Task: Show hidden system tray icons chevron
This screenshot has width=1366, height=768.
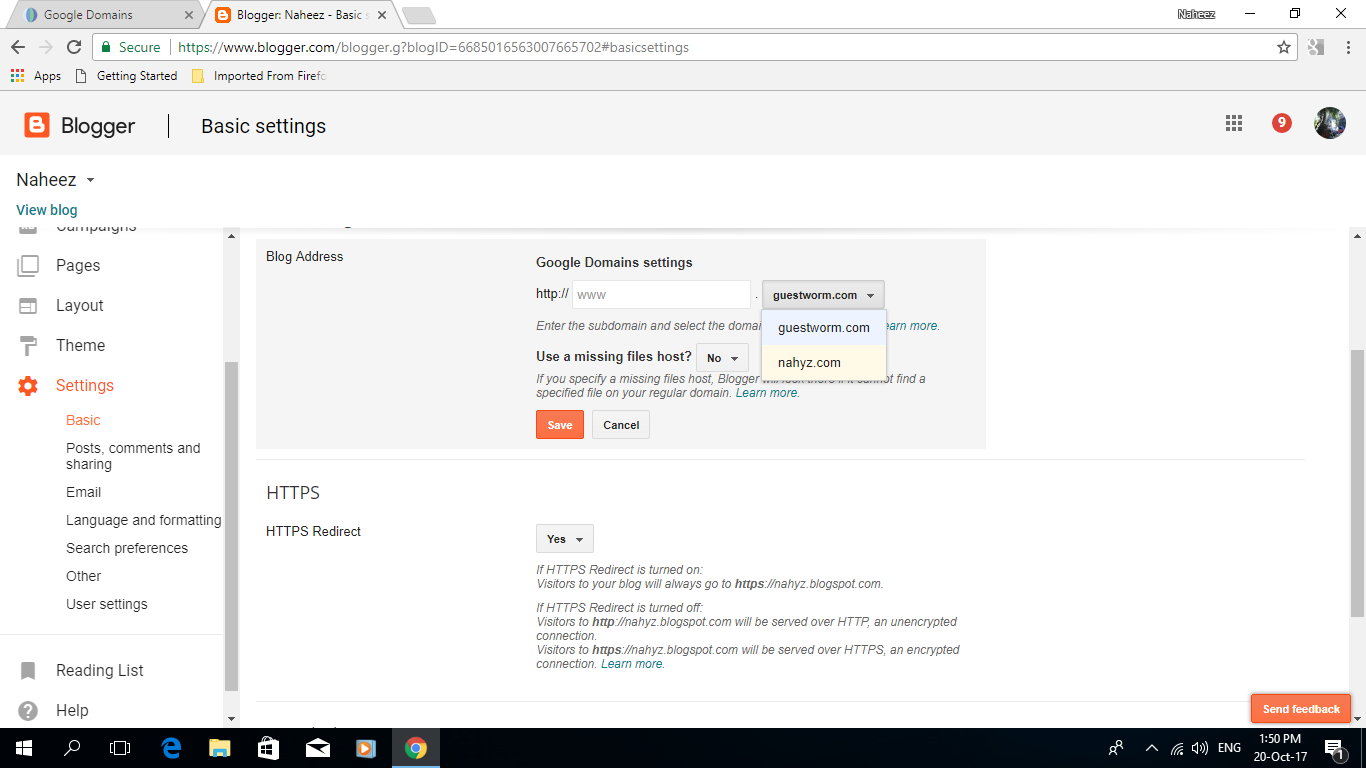Action: [x=1151, y=748]
